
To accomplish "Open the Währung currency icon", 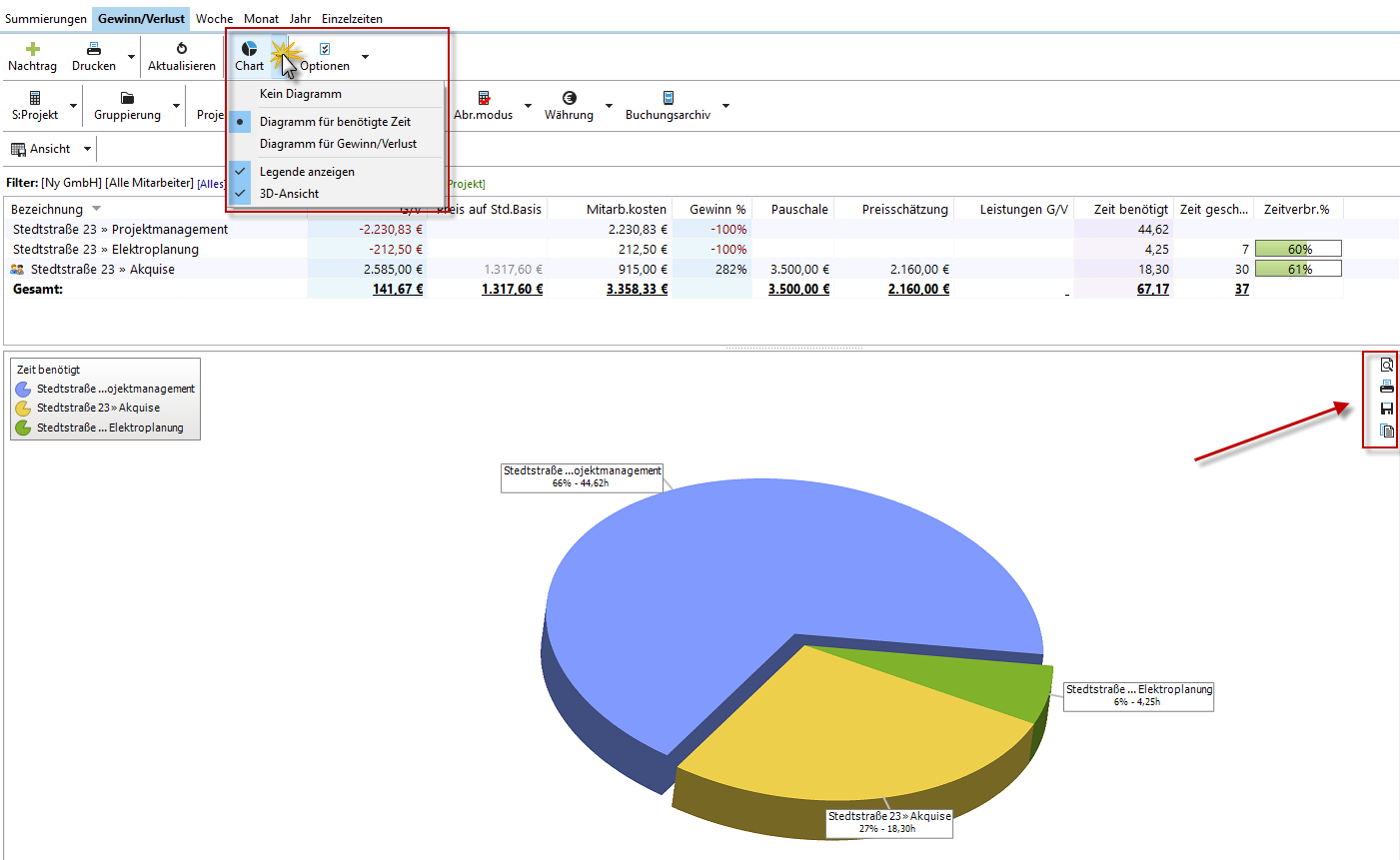I will coord(570,98).
